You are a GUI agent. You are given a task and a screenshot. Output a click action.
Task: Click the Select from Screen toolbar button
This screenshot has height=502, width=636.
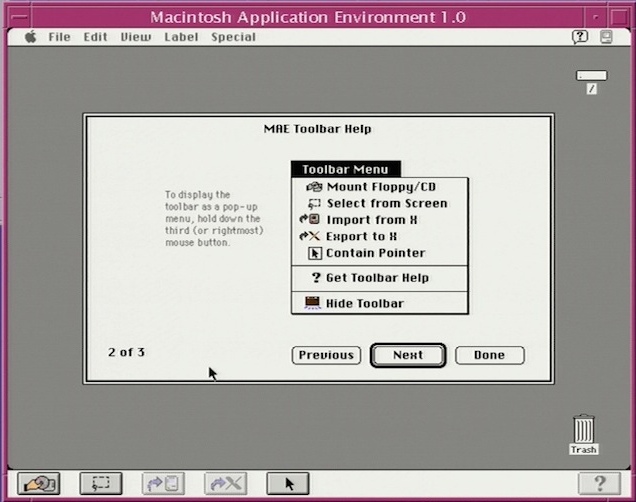click(x=101, y=483)
